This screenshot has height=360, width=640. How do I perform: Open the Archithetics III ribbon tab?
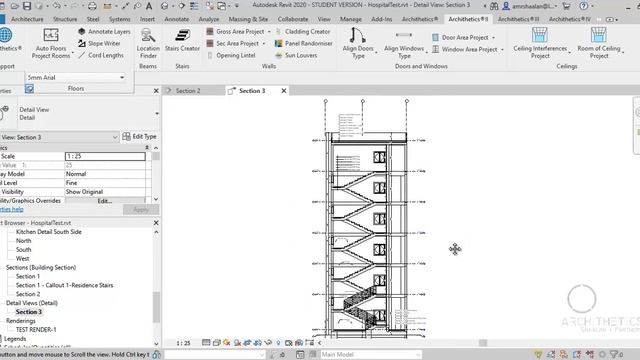[x=518, y=19]
